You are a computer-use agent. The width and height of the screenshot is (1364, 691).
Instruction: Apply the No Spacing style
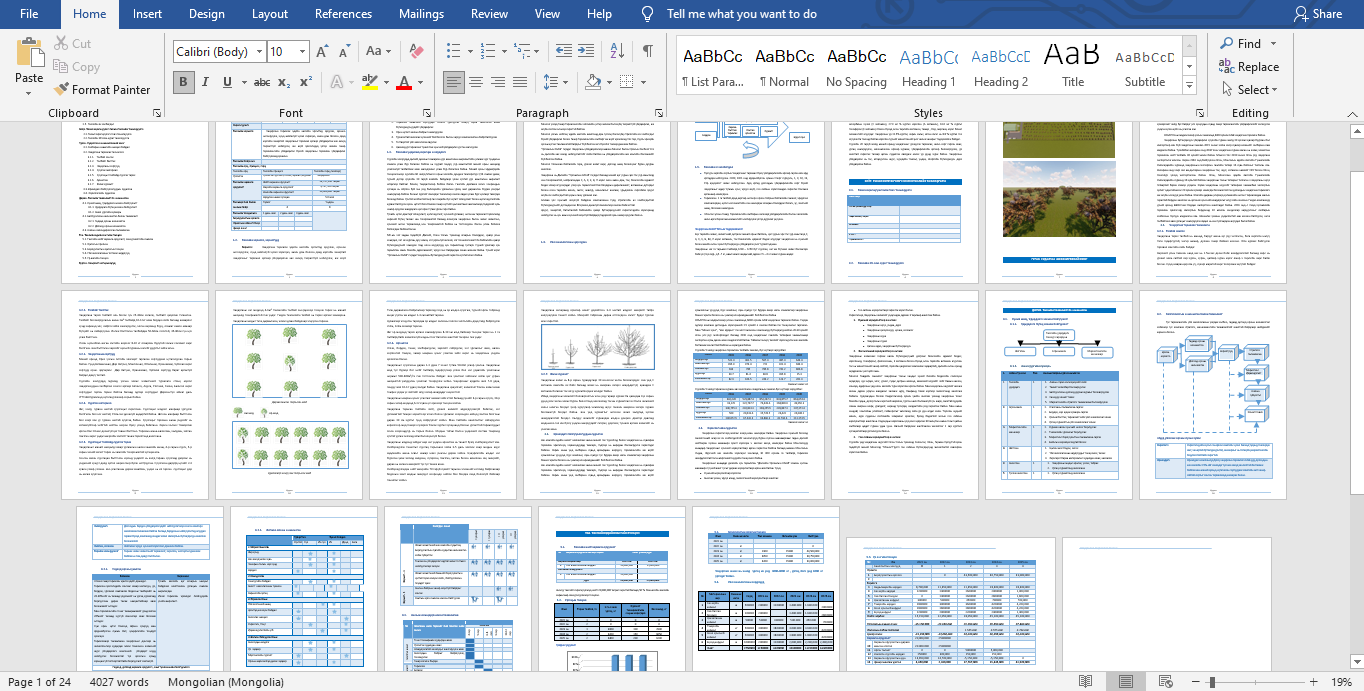(x=856, y=66)
